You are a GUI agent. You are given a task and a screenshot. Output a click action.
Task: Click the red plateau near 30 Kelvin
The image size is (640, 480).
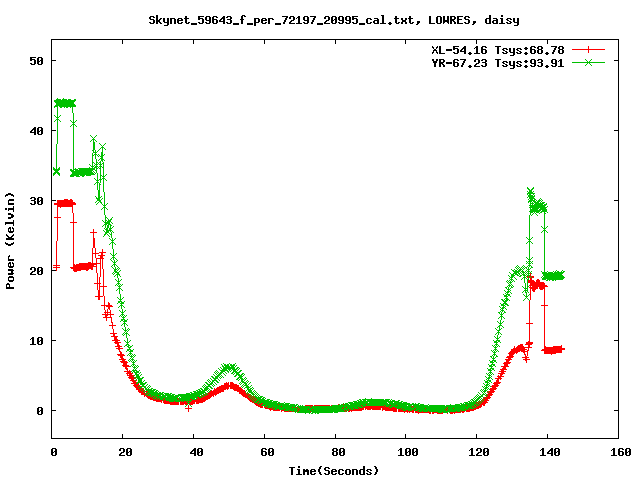[65, 203]
